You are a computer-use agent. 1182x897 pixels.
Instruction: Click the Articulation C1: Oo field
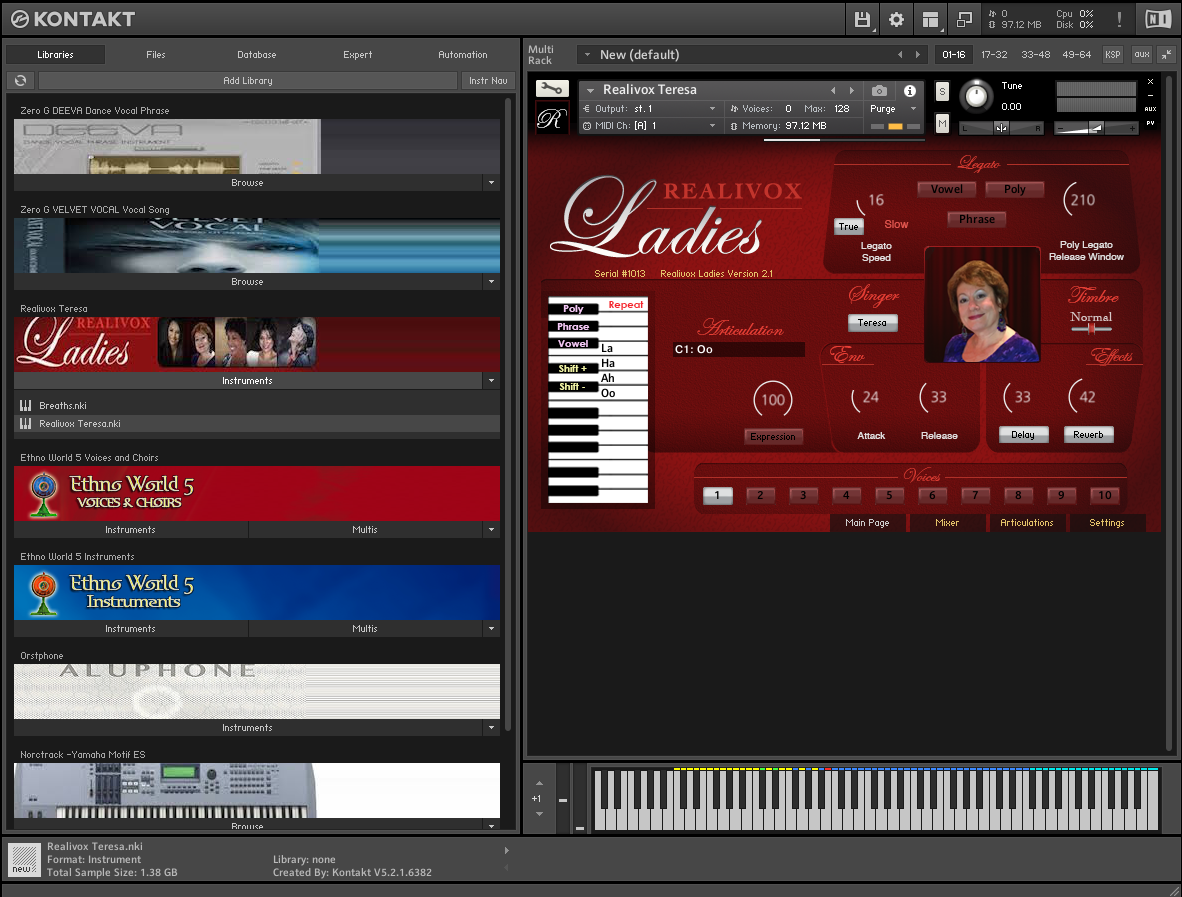click(739, 350)
